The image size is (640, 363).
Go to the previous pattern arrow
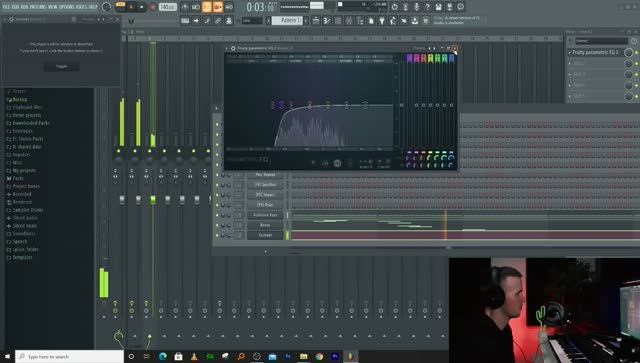(x=269, y=20)
